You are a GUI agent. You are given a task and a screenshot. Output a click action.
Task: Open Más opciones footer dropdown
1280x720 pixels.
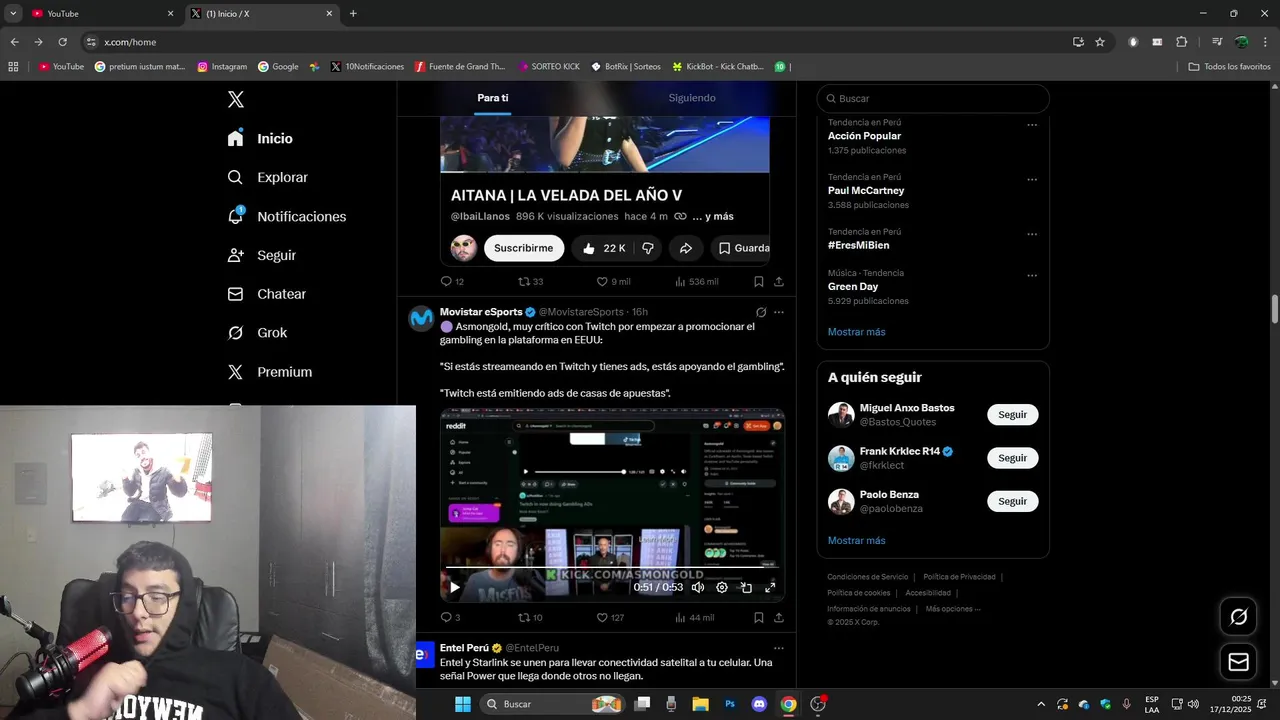952,609
